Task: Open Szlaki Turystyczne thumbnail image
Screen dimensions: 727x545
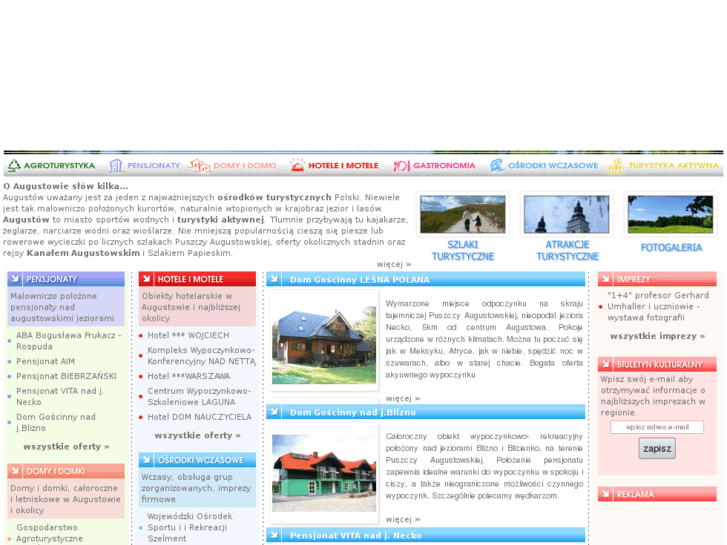Action: pos(463,214)
